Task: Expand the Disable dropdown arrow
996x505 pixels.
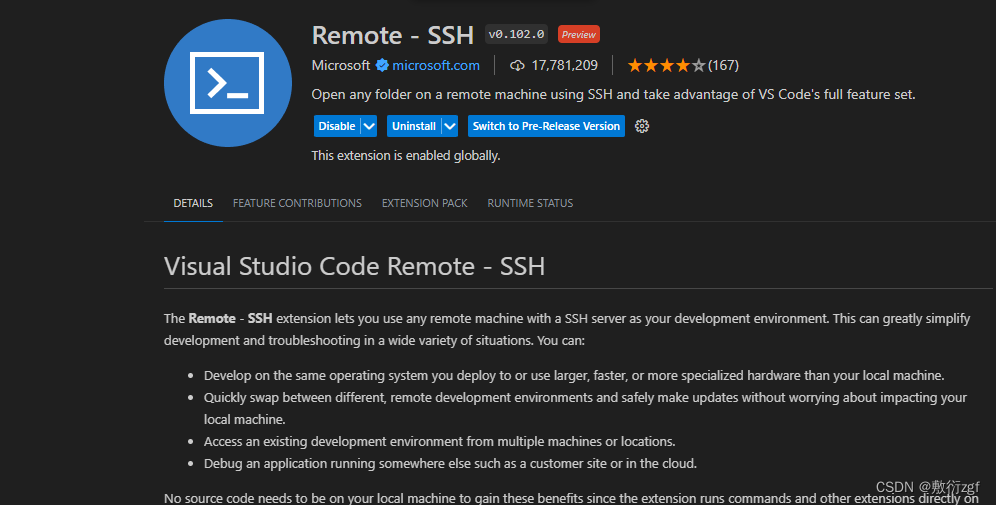Action: click(369, 126)
